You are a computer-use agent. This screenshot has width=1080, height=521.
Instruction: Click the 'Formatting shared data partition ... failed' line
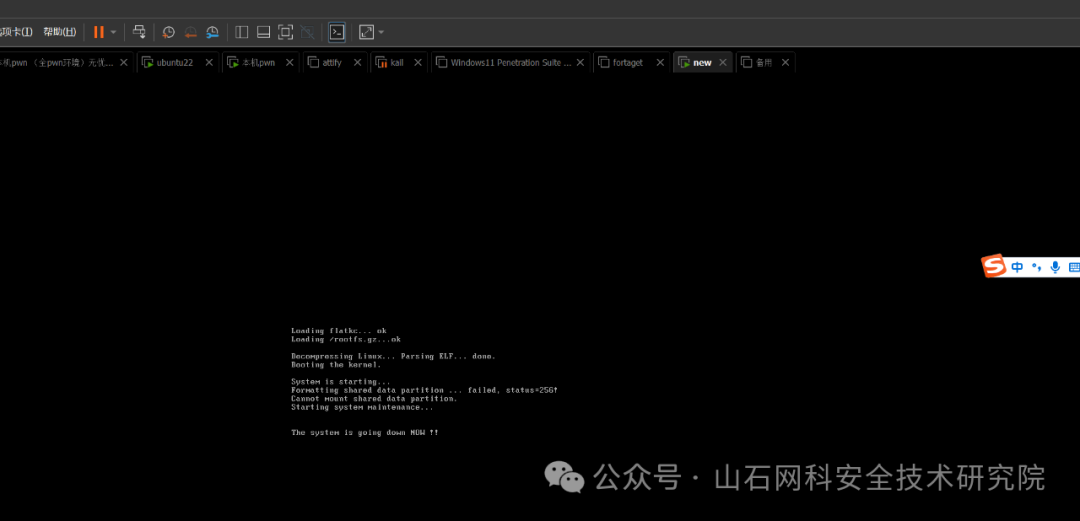424,390
